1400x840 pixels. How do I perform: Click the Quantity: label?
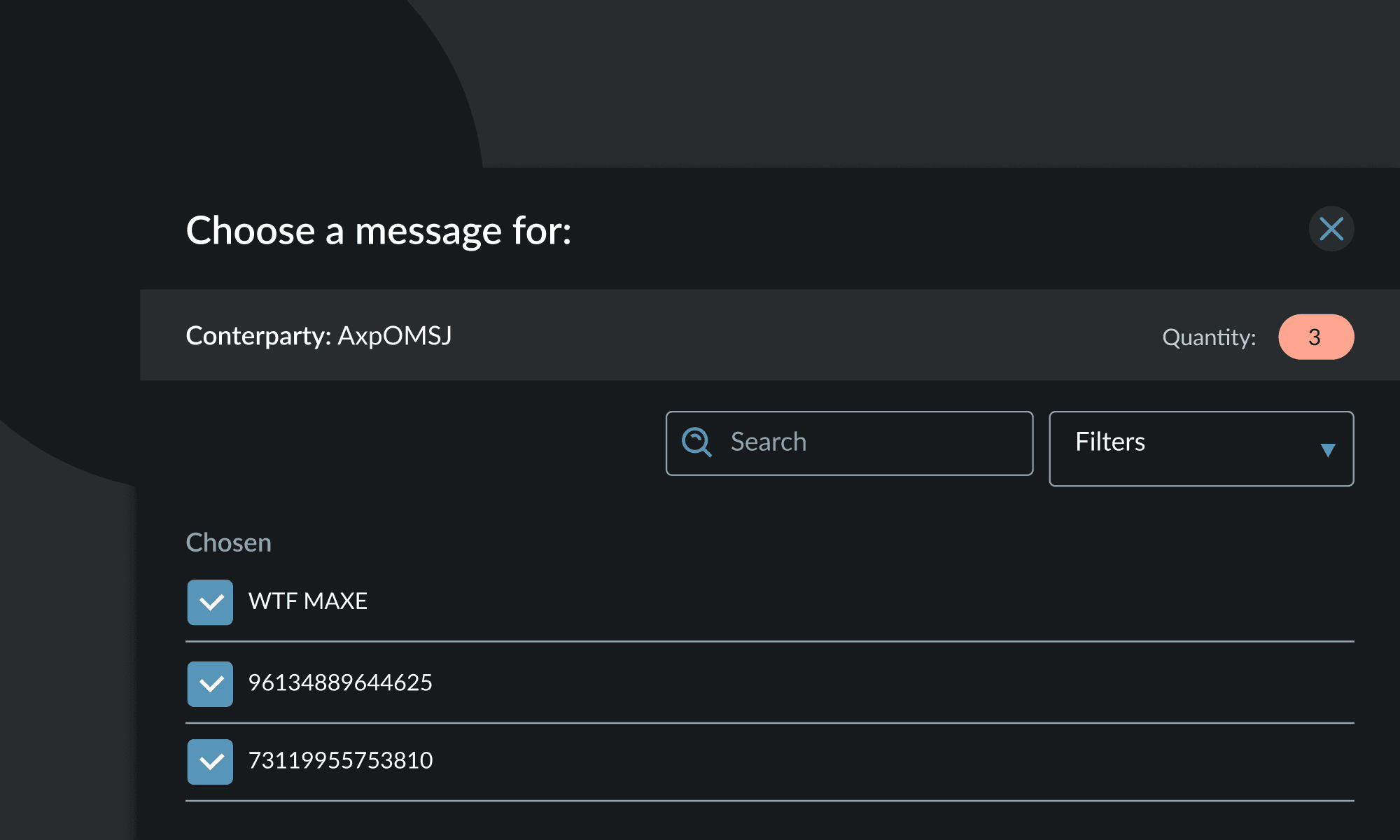tap(1209, 337)
